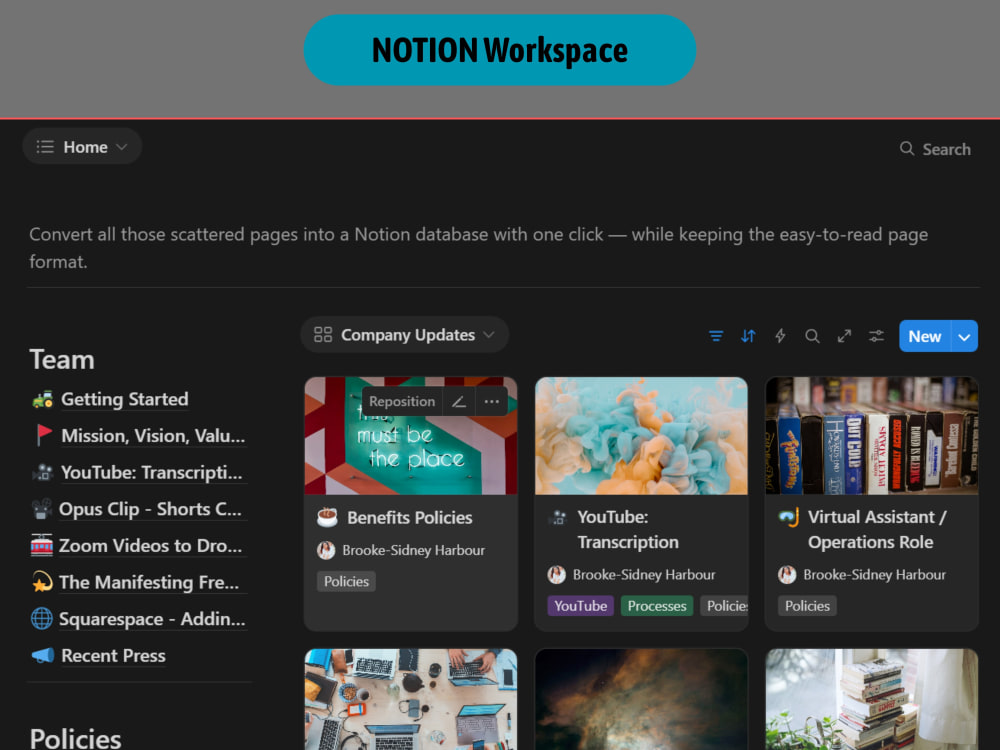Click the Policies tag on Benefits Policies
Screen dimensions: 1000x750
(346, 582)
